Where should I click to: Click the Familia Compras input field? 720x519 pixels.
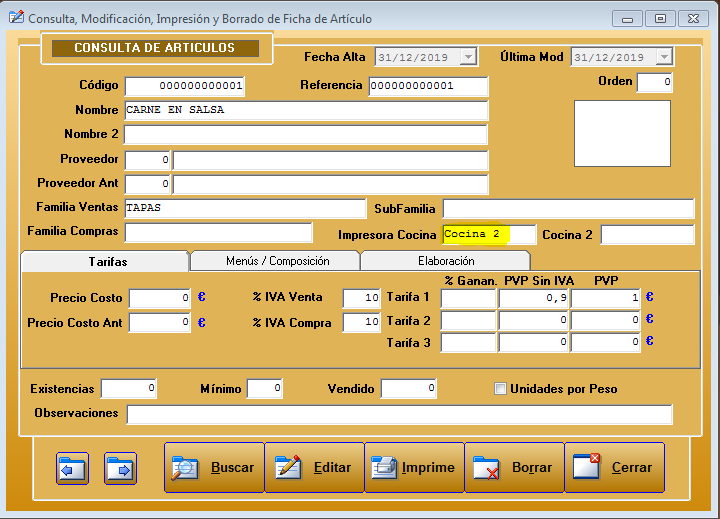pyautogui.click(x=219, y=232)
